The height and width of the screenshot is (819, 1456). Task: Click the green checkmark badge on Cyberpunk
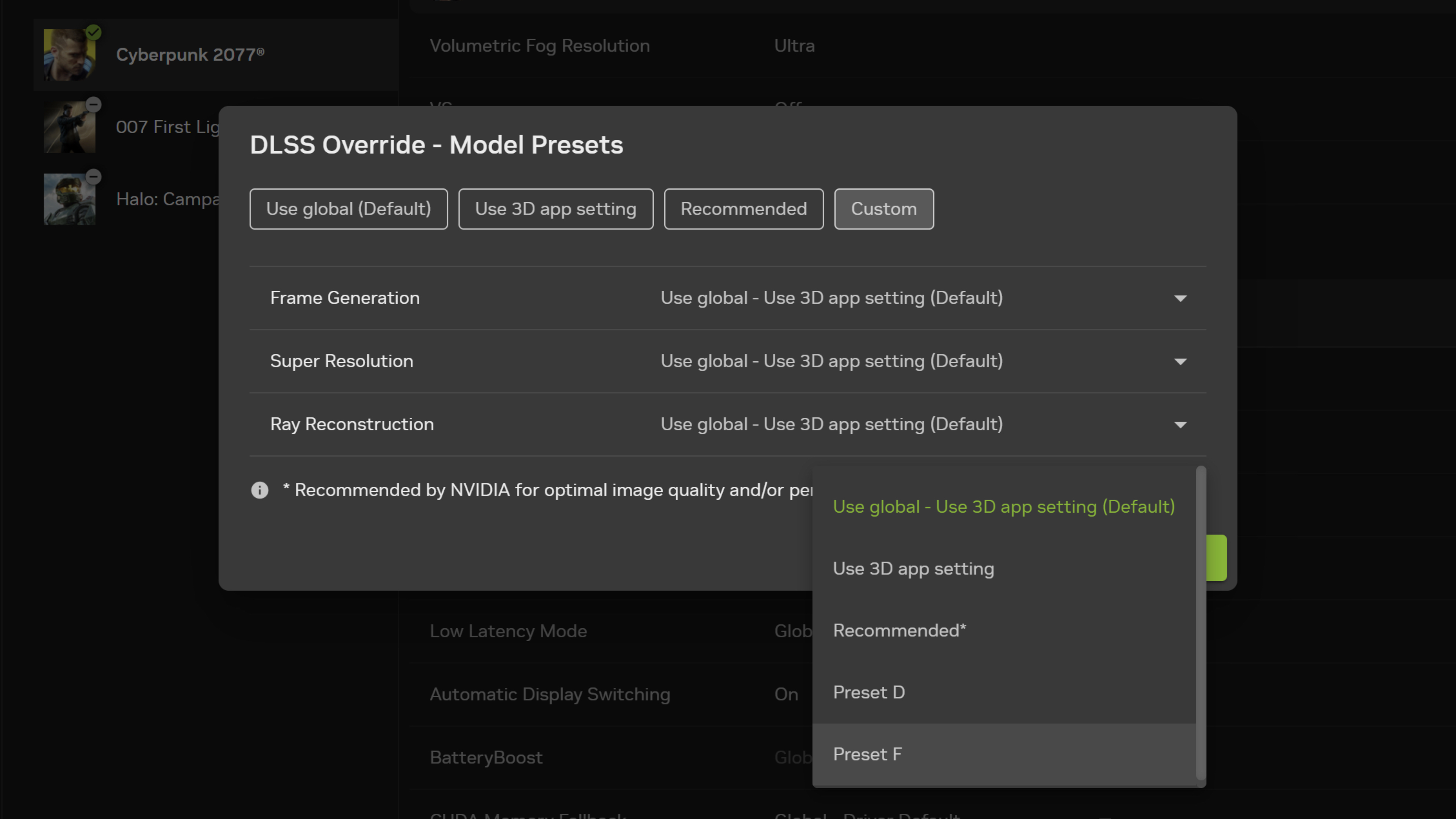coord(94,32)
